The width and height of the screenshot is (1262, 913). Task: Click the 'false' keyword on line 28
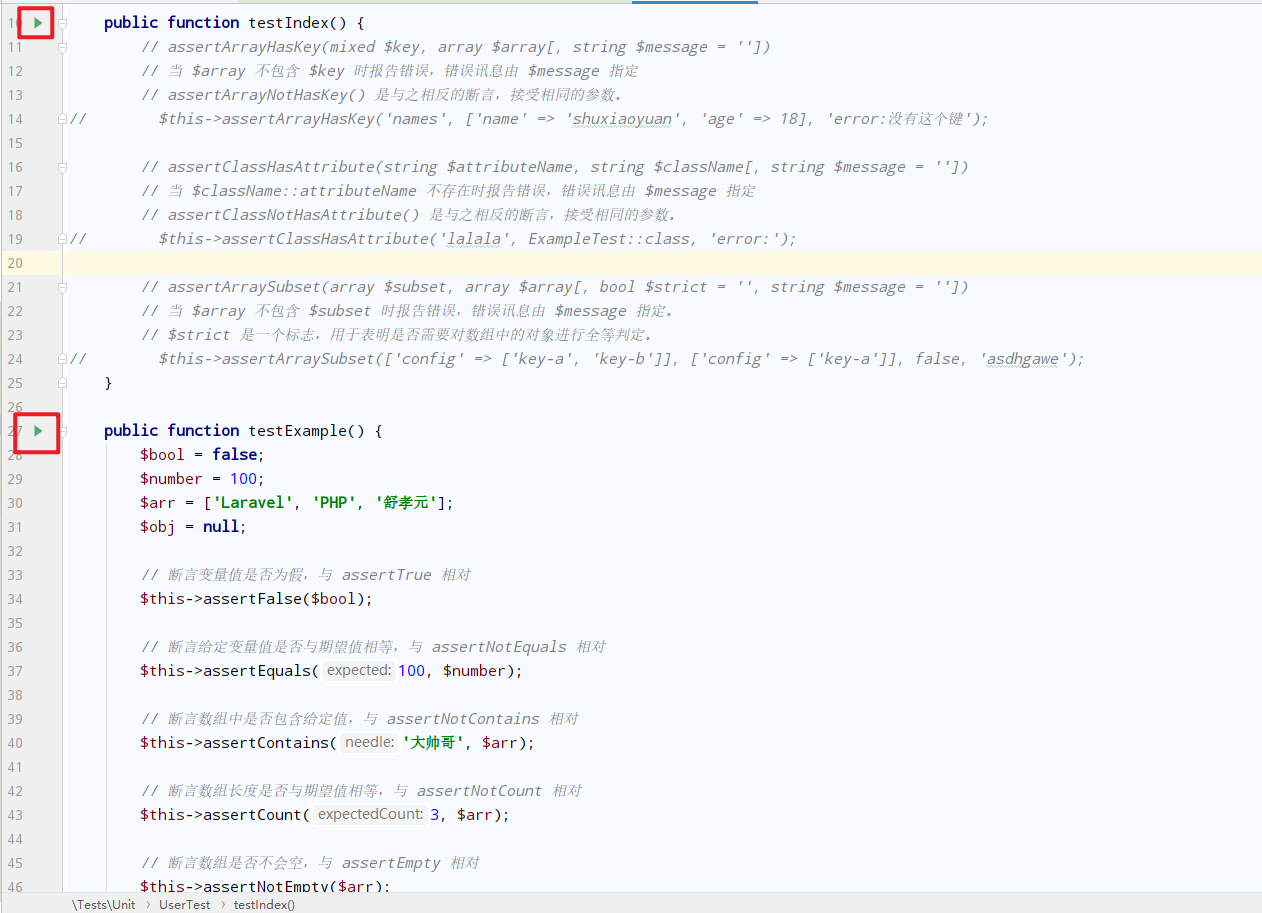pyautogui.click(x=235, y=454)
